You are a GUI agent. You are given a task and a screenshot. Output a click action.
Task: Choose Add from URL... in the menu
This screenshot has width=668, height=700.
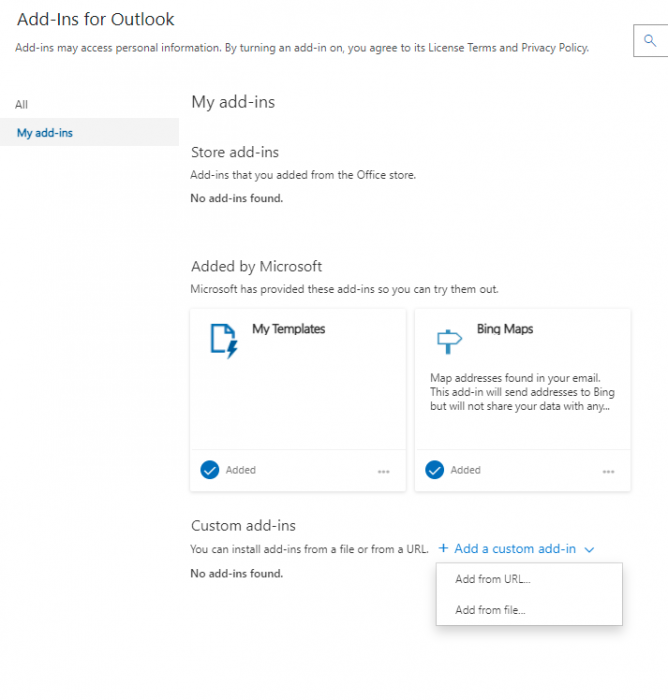(492, 579)
